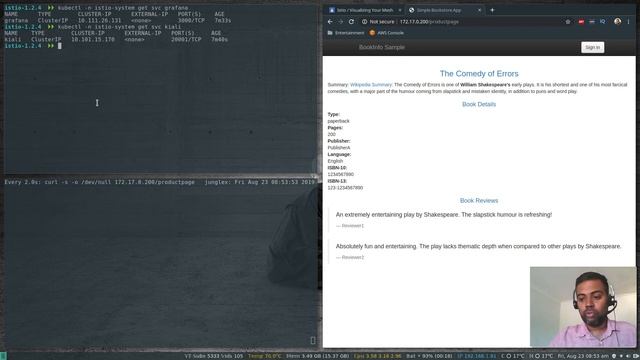Close the Istio Visualizing Your Mesh tab
The height and width of the screenshot is (360, 640).
pos(400,10)
